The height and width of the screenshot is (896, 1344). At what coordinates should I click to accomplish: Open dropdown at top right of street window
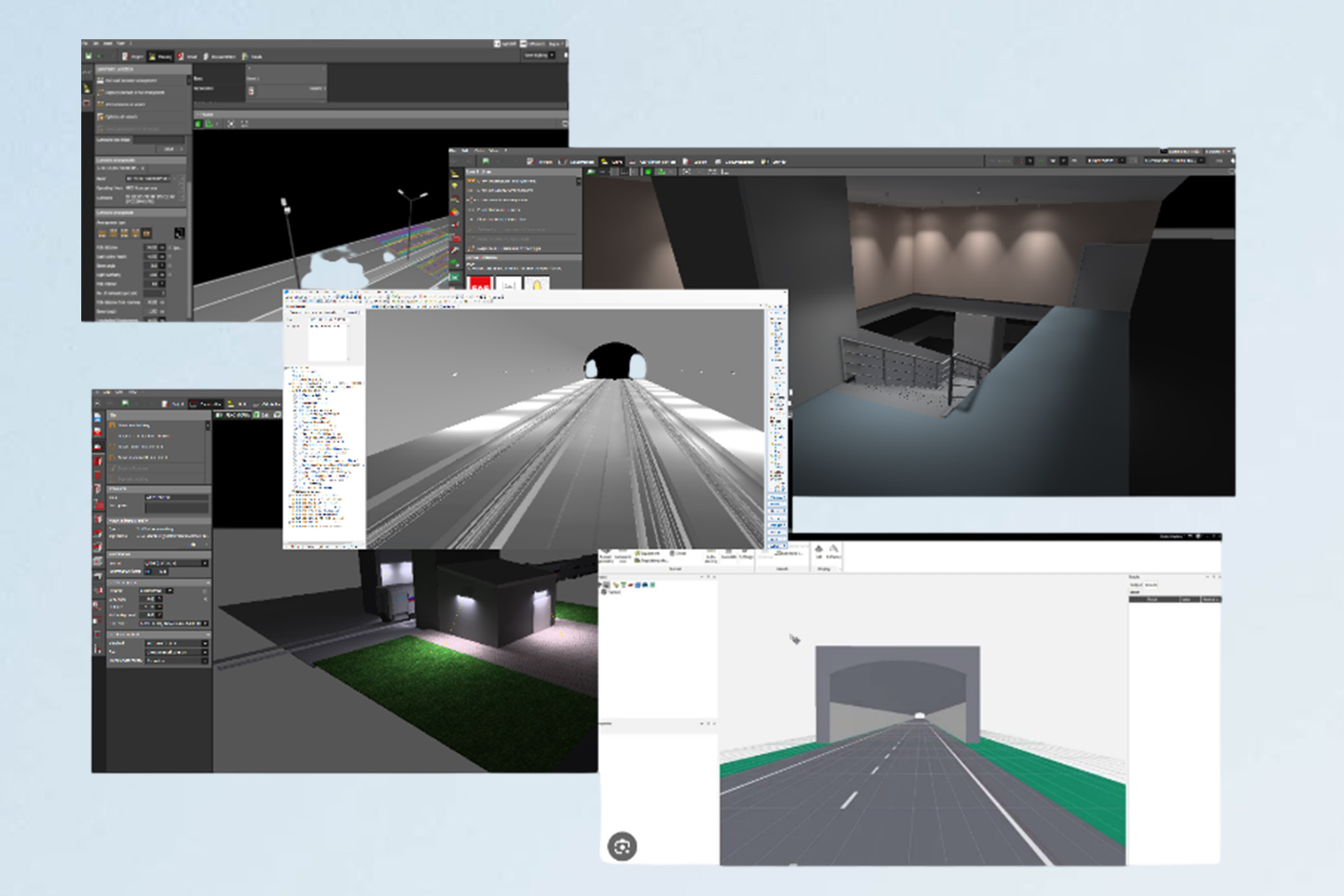[539, 55]
